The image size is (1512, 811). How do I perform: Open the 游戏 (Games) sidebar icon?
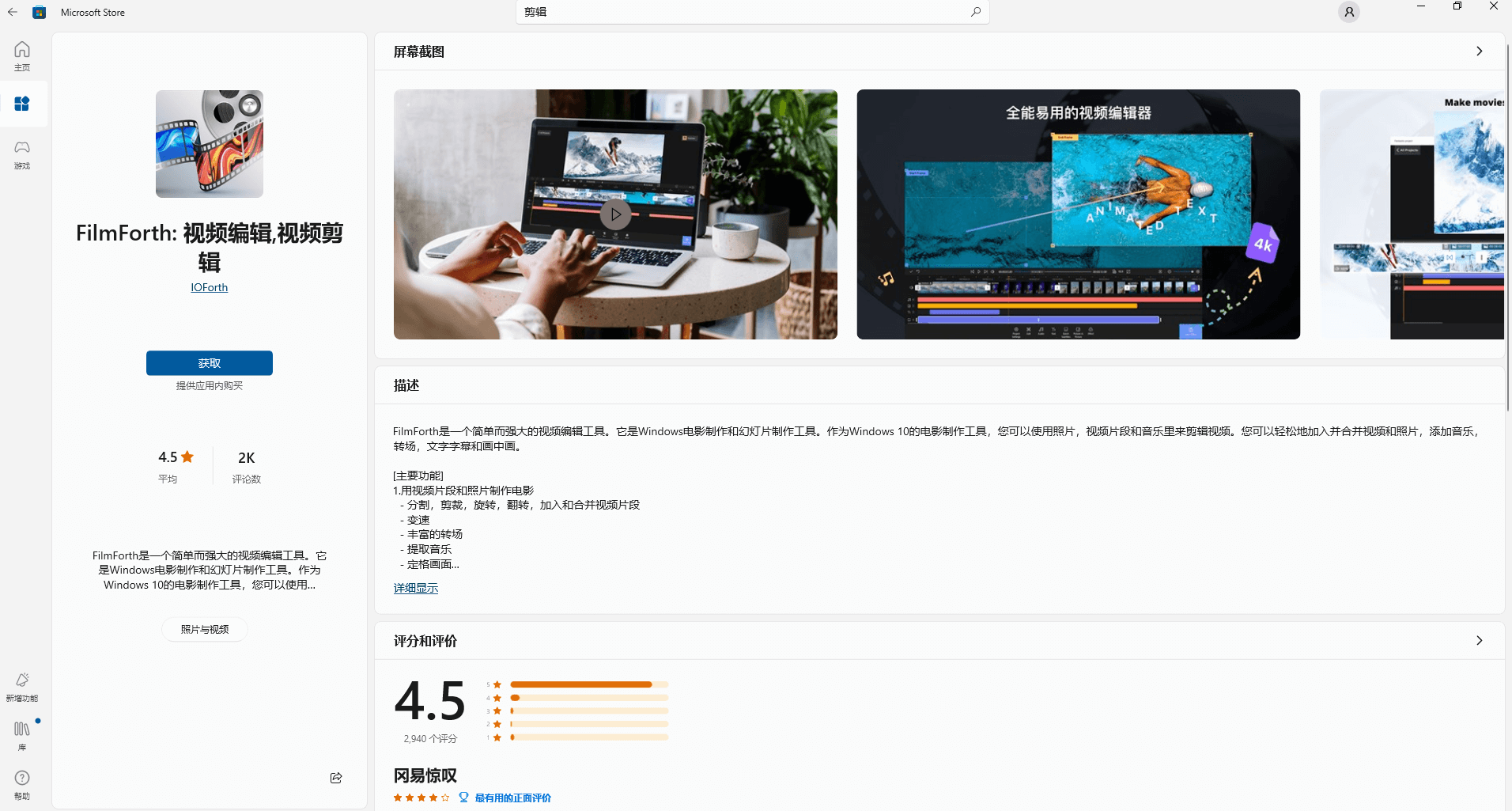pyautogui.click(x=22, y=153)
